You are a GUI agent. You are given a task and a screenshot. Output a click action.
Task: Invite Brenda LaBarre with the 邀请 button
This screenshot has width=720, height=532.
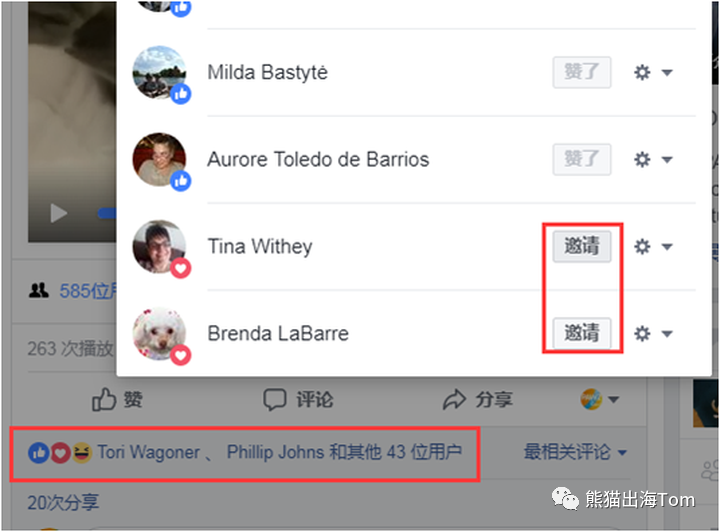582,333
